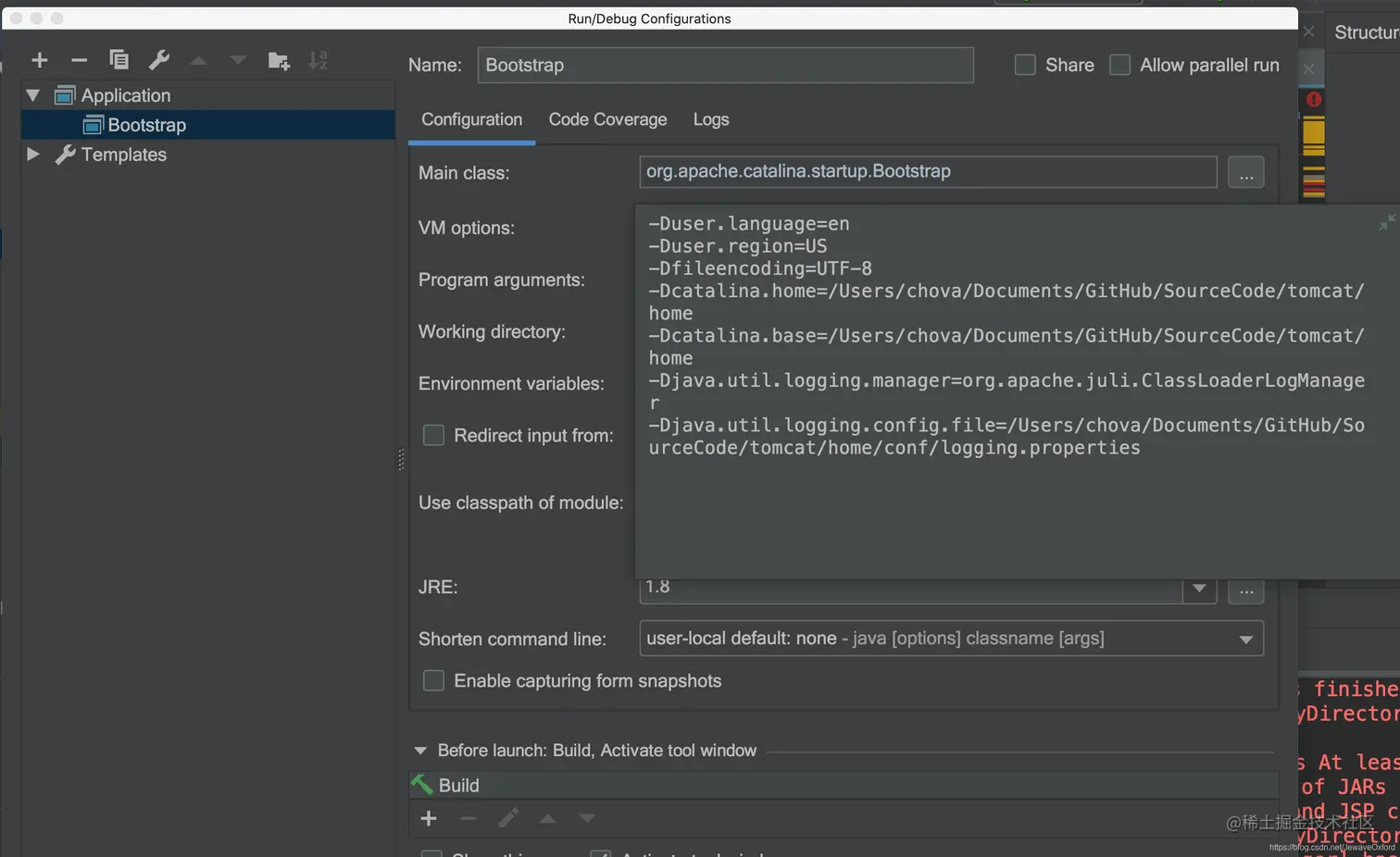The image size is (1400, 857).
Task: Collapse the Application tree node
Action: pyautogui.click(x=33, y=95)
